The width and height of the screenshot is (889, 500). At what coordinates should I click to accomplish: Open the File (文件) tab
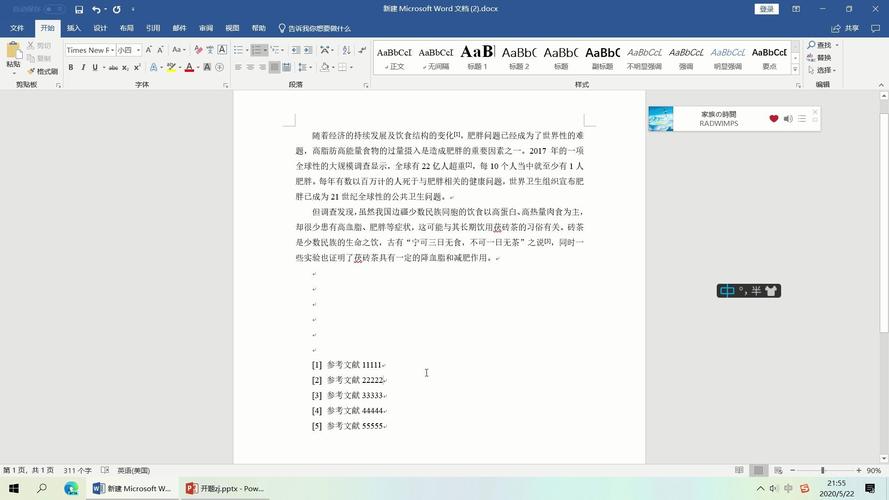(x=17, y=28)
